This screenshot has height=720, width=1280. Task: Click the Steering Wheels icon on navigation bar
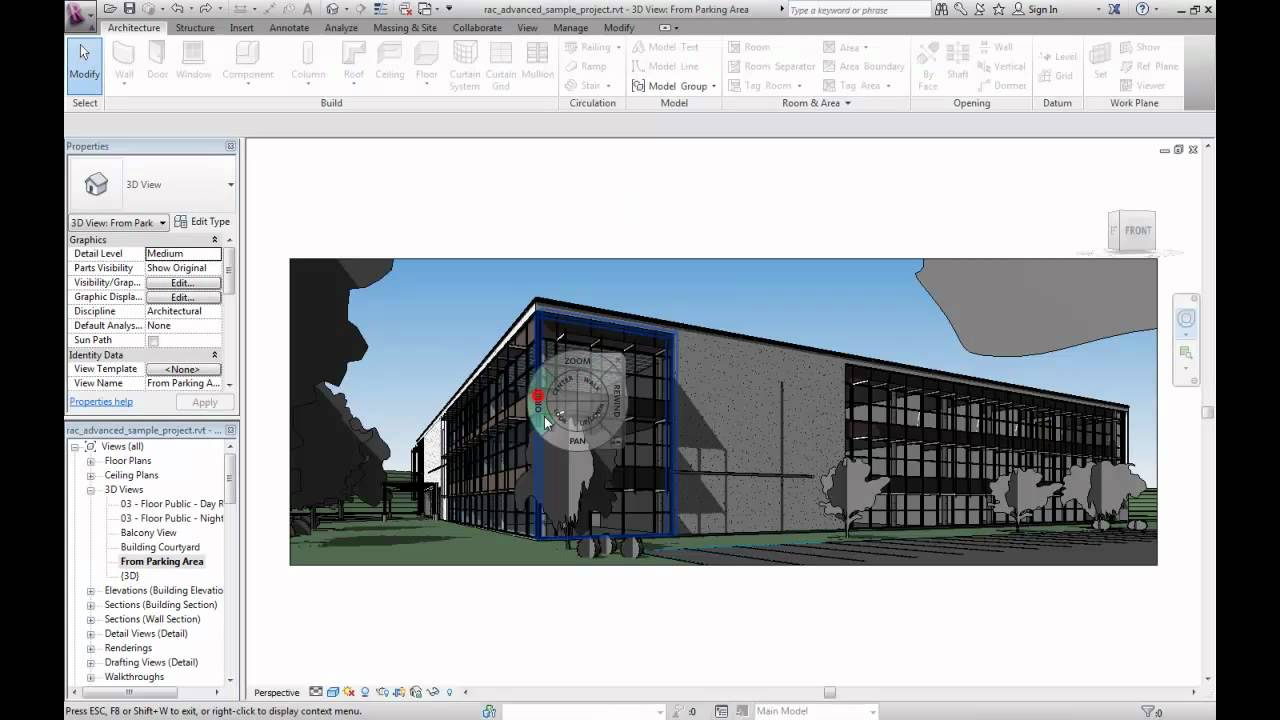(1186, 319)
